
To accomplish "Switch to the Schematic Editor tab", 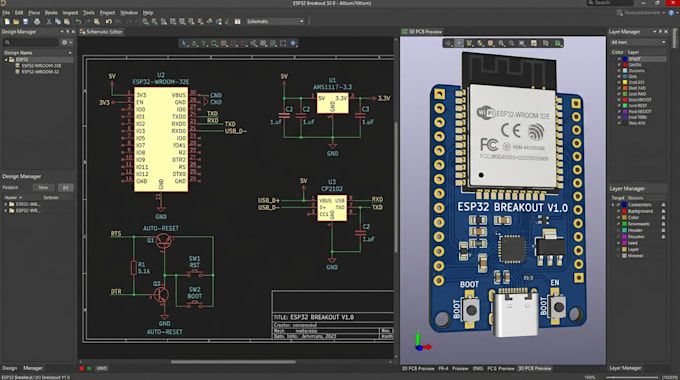I will 101,32.
